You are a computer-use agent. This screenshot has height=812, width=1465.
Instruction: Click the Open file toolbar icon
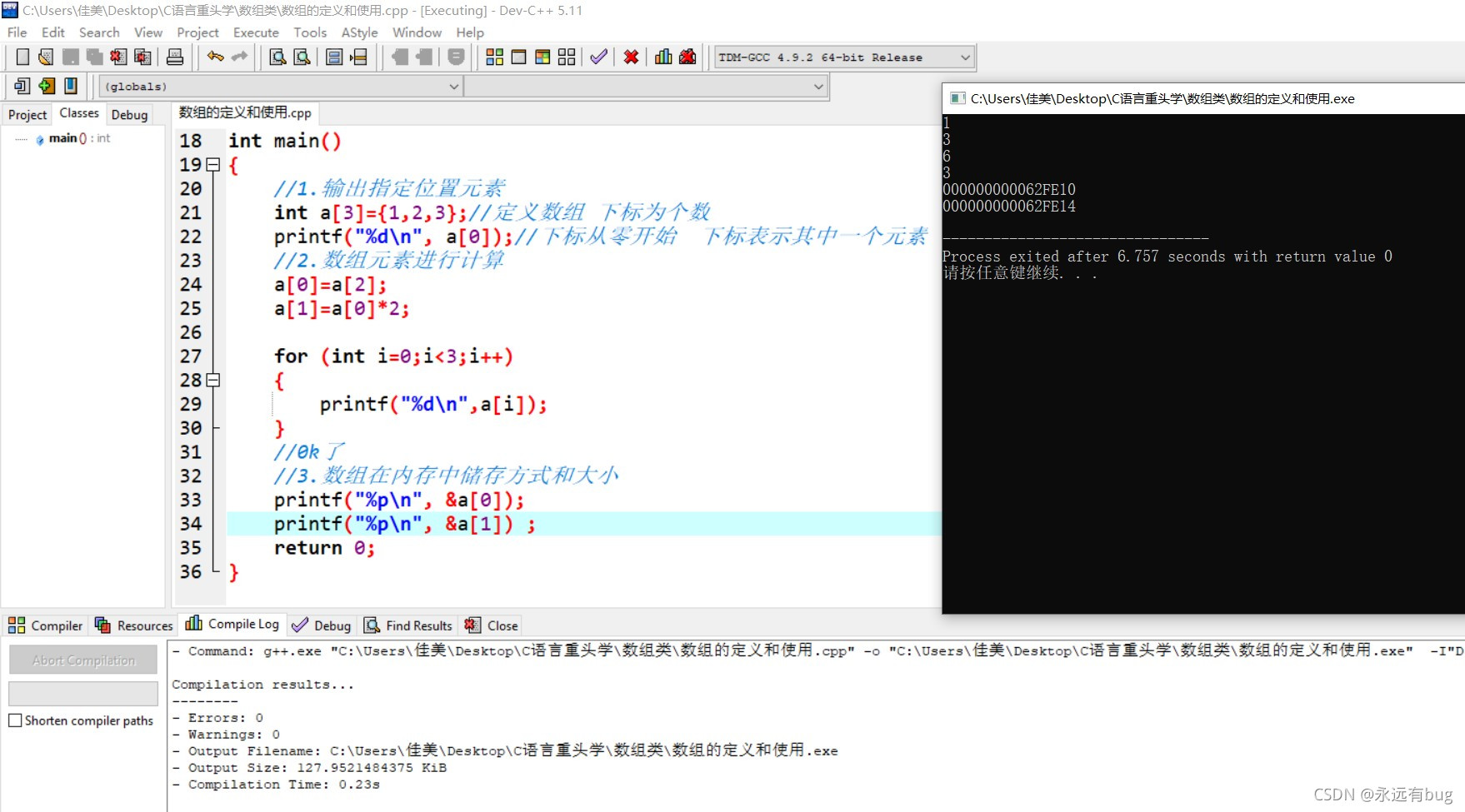coord(46,57)
